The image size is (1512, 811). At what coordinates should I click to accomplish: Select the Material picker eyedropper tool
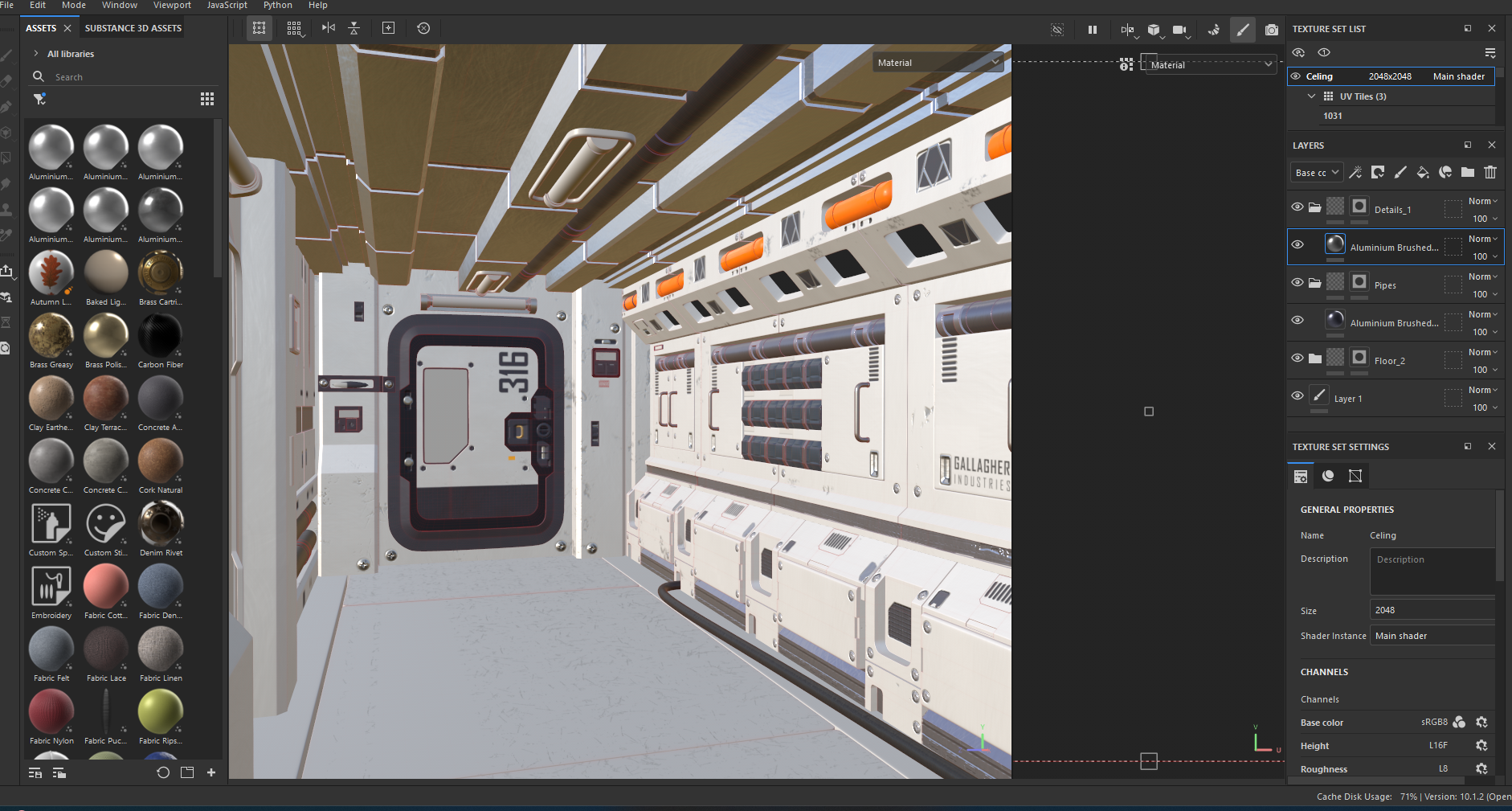[x=6, y=236]
